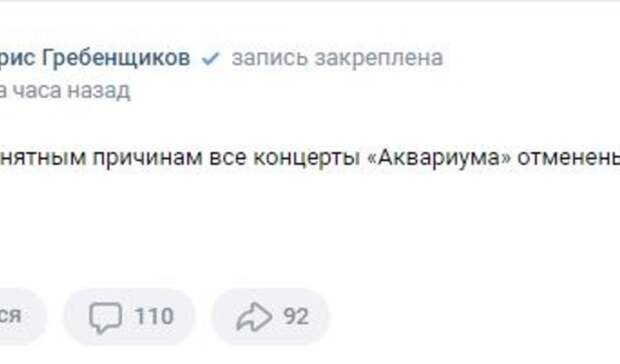Click the "запись закреплена" pinned label

[337, 58]
